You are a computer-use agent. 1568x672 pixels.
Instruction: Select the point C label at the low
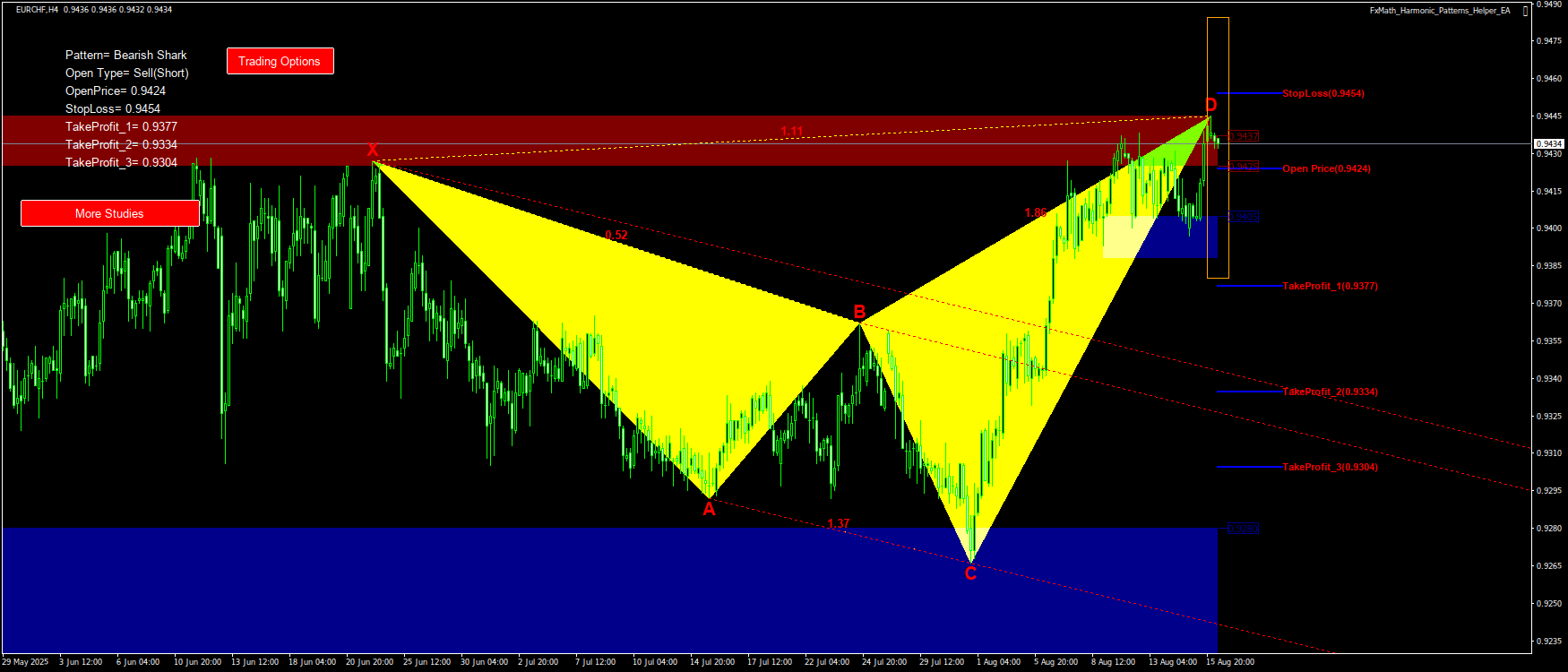click(x=970, y=573)
